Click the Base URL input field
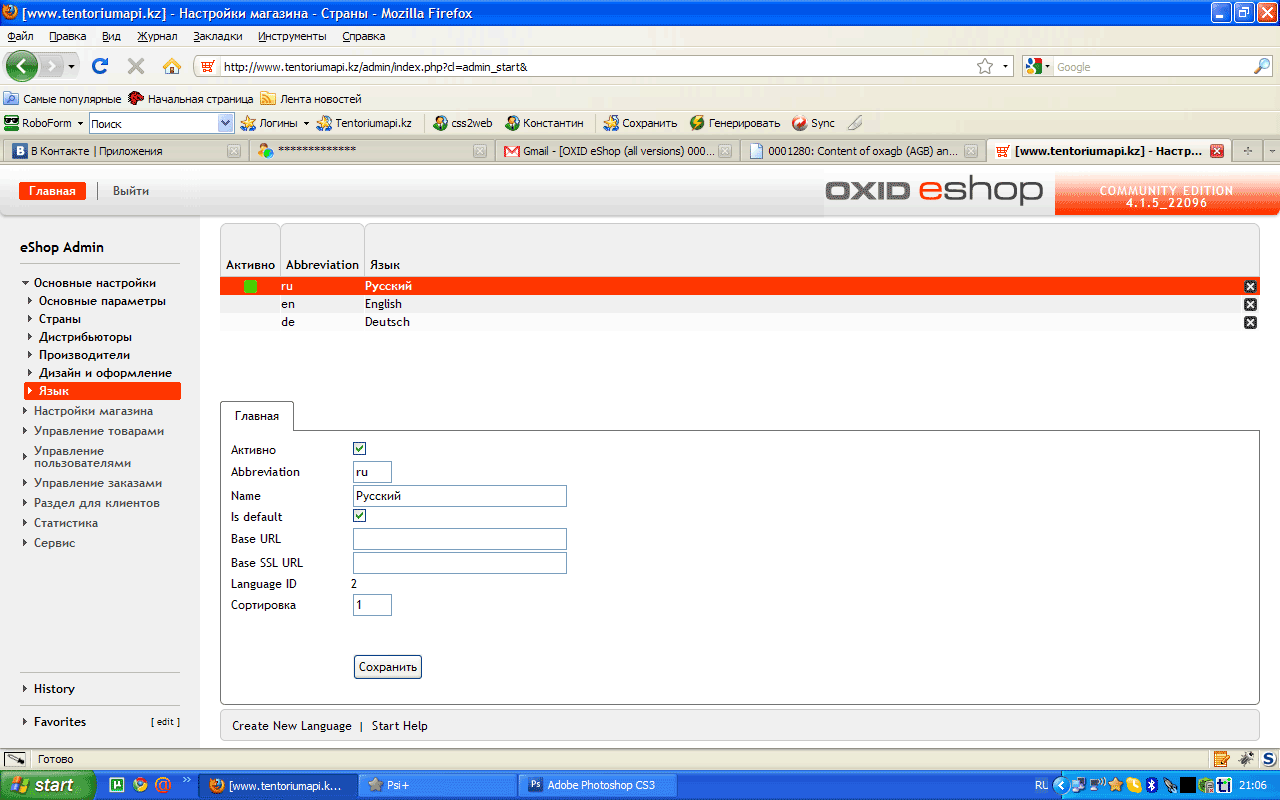 point(460,539)
